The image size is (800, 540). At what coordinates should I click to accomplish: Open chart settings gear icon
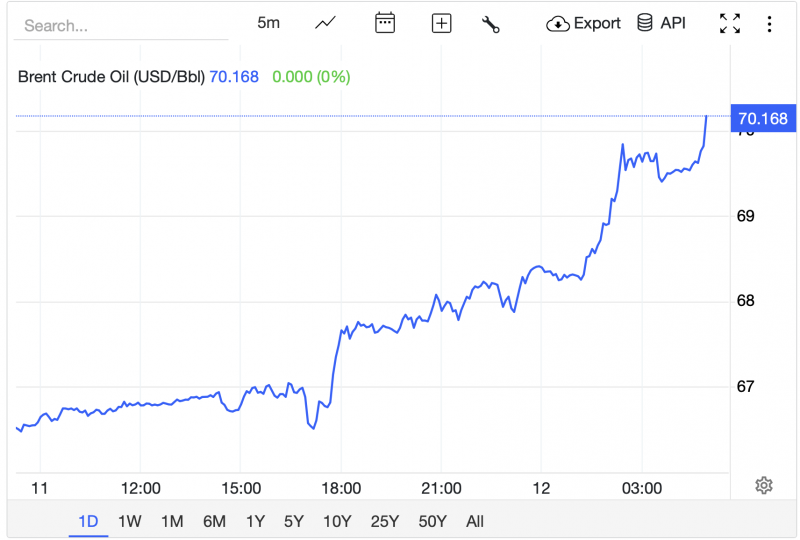click(764, 485)
